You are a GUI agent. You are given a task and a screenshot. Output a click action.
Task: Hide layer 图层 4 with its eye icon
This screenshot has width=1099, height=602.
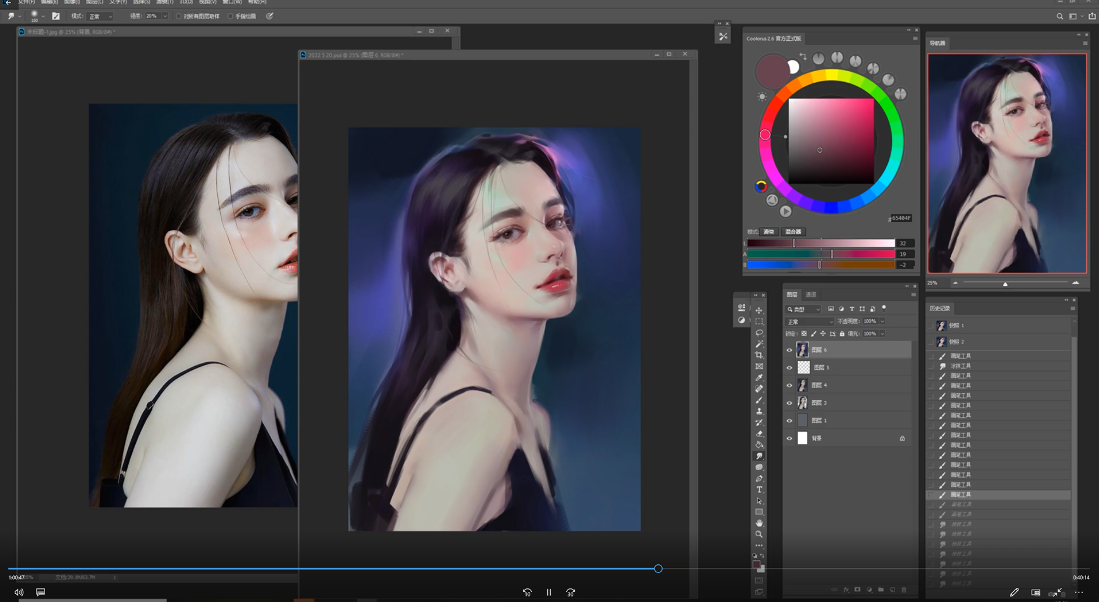point(789,385)
